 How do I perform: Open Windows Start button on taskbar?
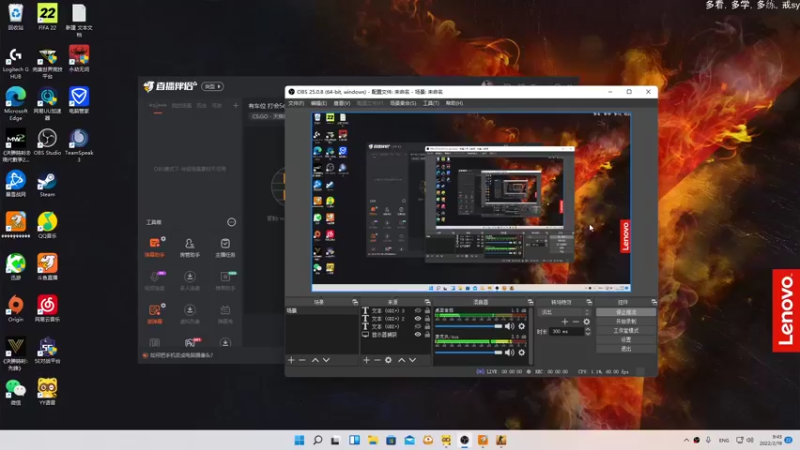(x=299, y=440)
